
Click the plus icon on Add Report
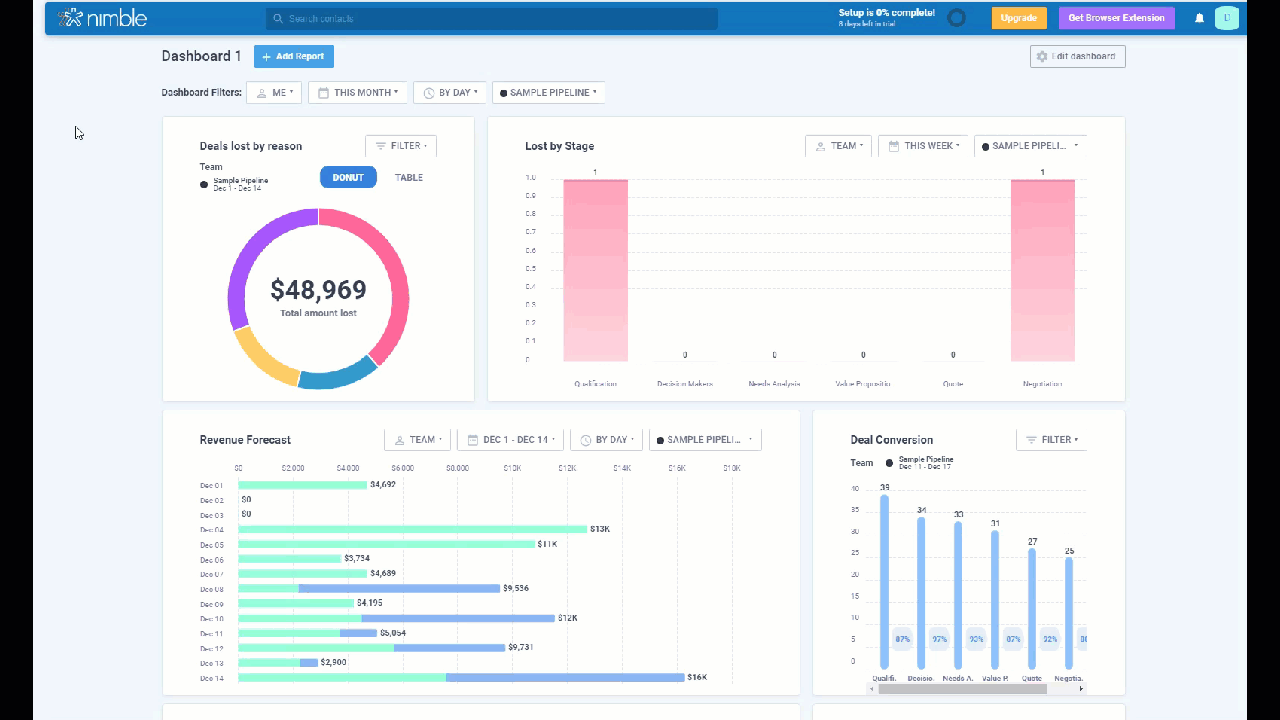tap(267, 57)
